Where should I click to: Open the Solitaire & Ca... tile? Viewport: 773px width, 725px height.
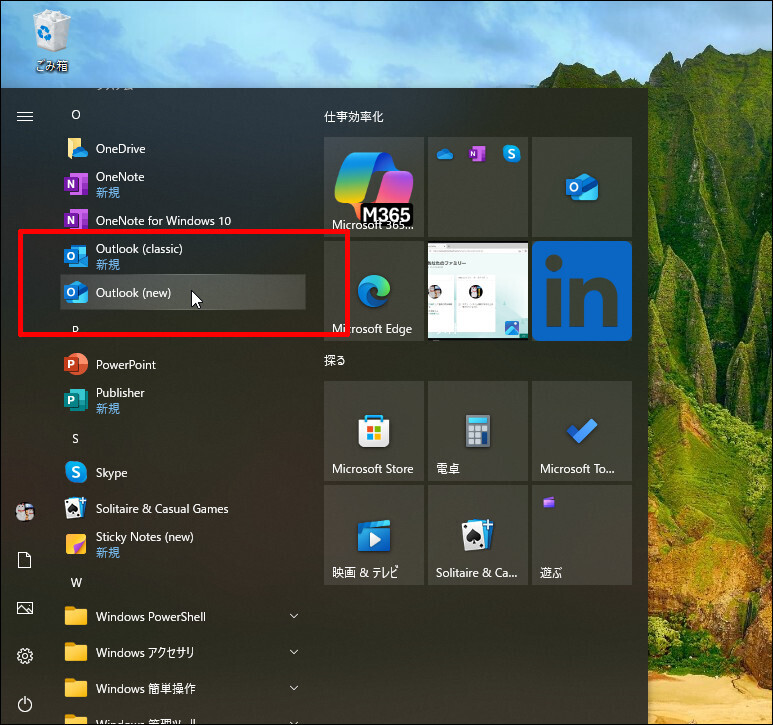[478, 535]
